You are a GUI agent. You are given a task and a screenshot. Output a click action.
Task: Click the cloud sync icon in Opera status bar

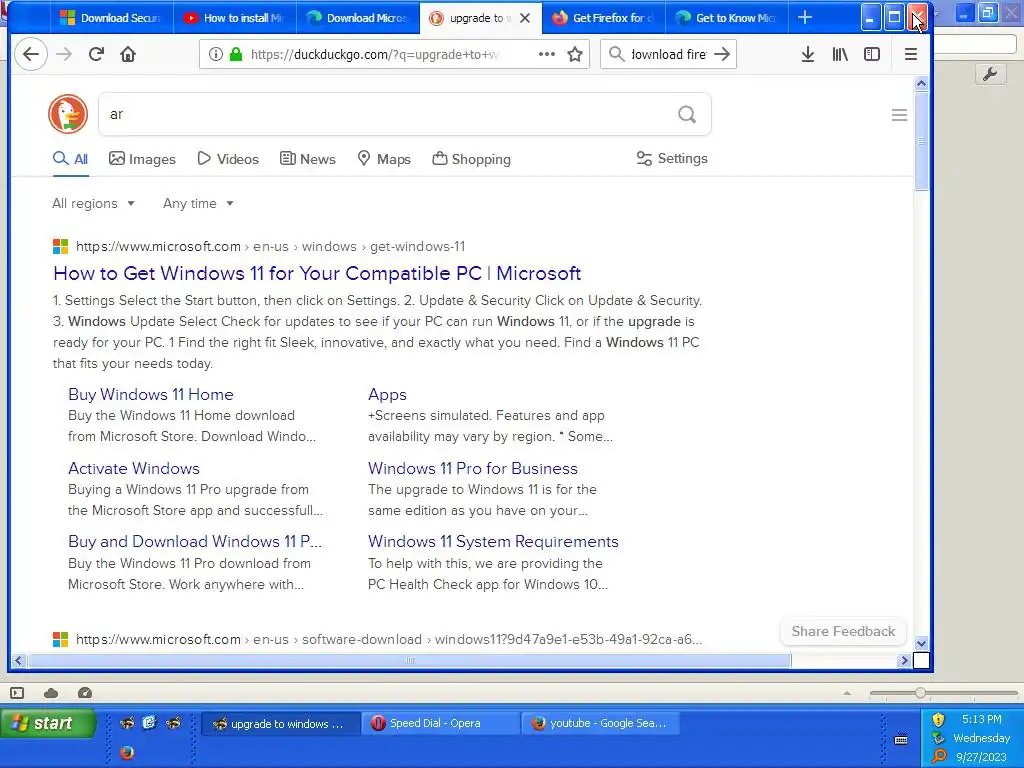[51, 693]
